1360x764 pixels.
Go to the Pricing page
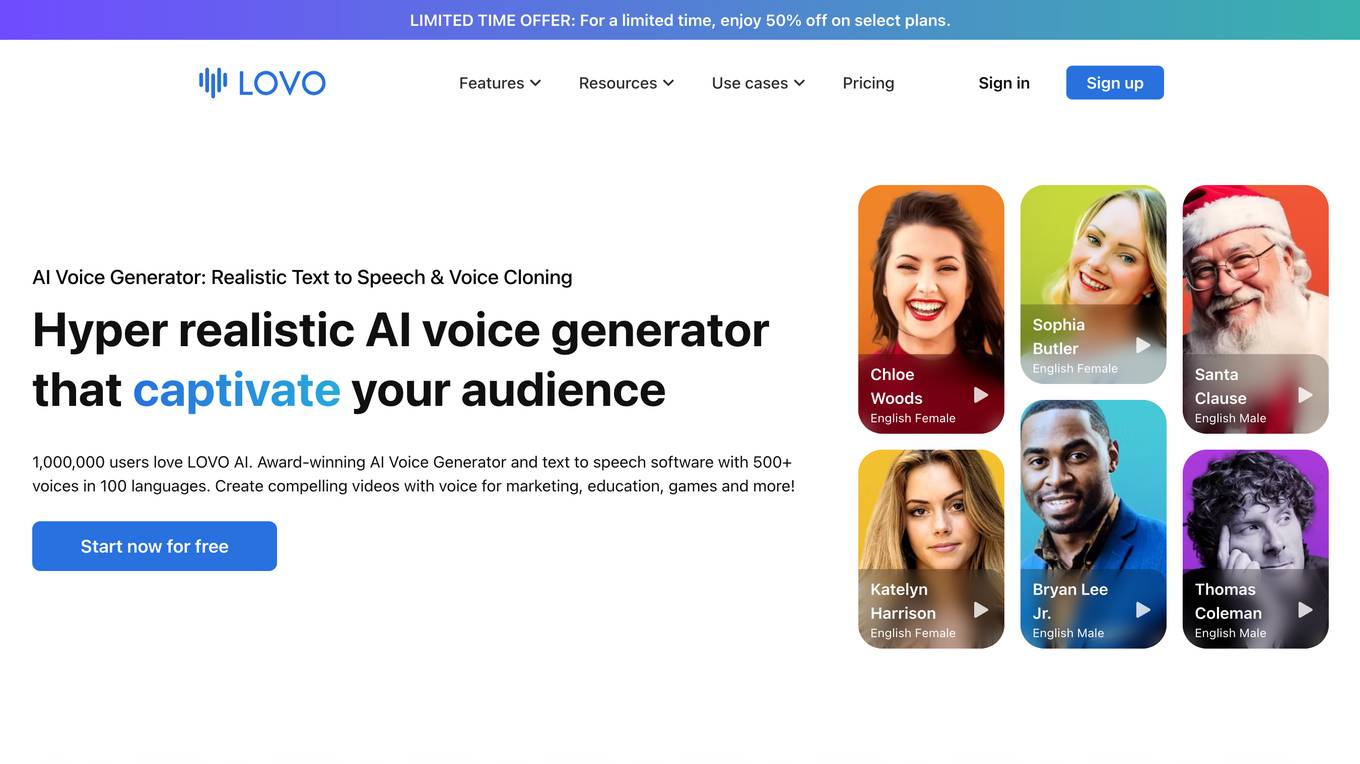(868, 83)
